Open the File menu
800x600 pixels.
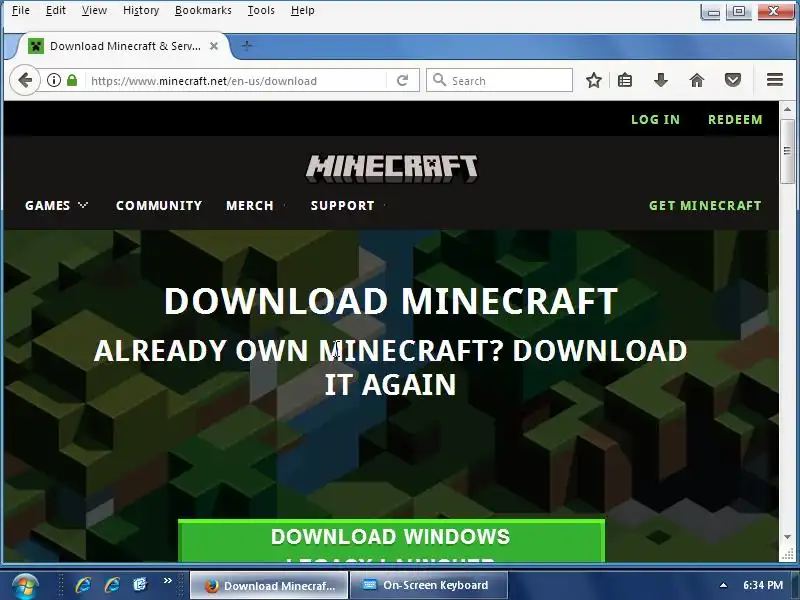(20, 10)
